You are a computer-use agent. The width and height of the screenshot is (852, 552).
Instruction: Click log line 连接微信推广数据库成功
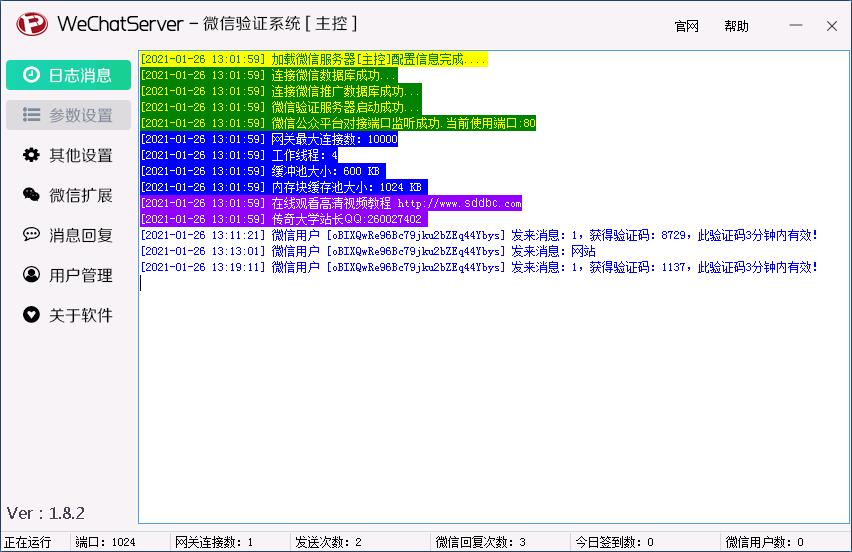point(280,91)
